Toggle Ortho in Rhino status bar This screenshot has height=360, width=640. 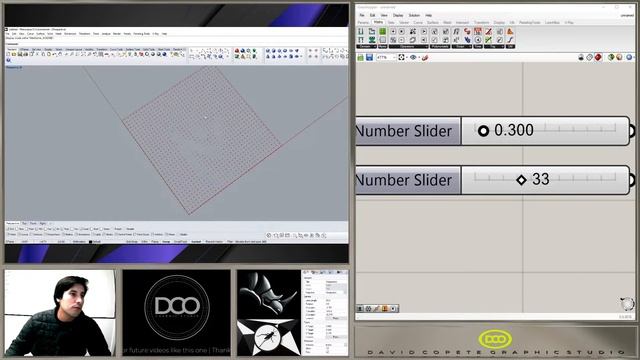pyautogui.click(x=144, y=242)
